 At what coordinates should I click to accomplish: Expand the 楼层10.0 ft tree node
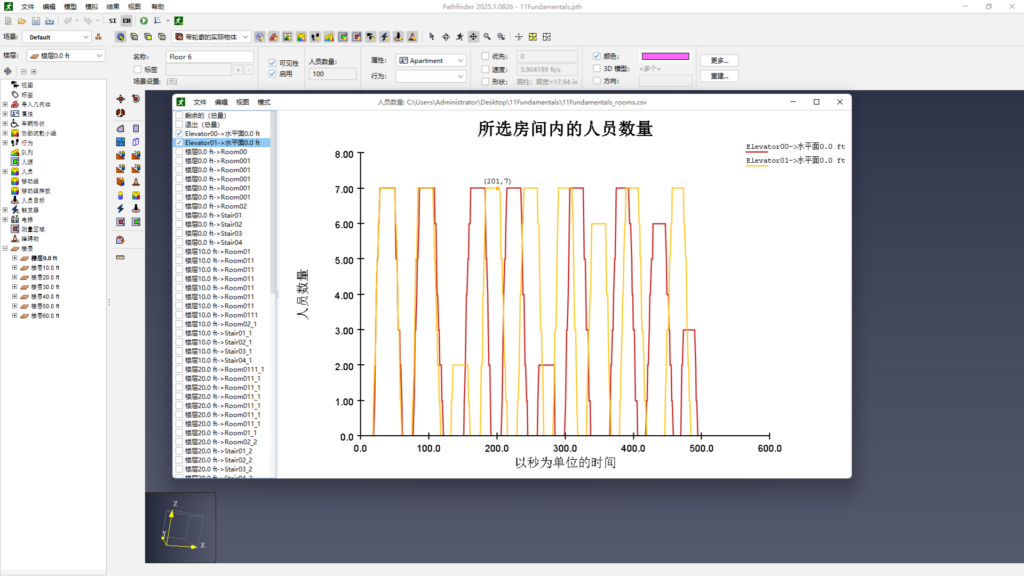coord(15,269)
